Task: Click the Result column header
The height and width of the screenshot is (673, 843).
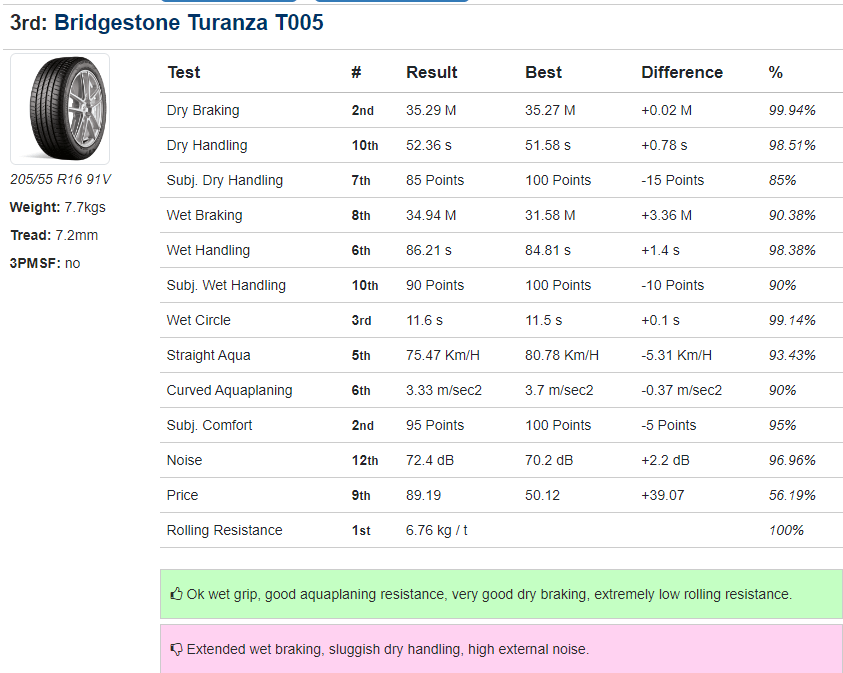Action: click(x=431, y=72)
